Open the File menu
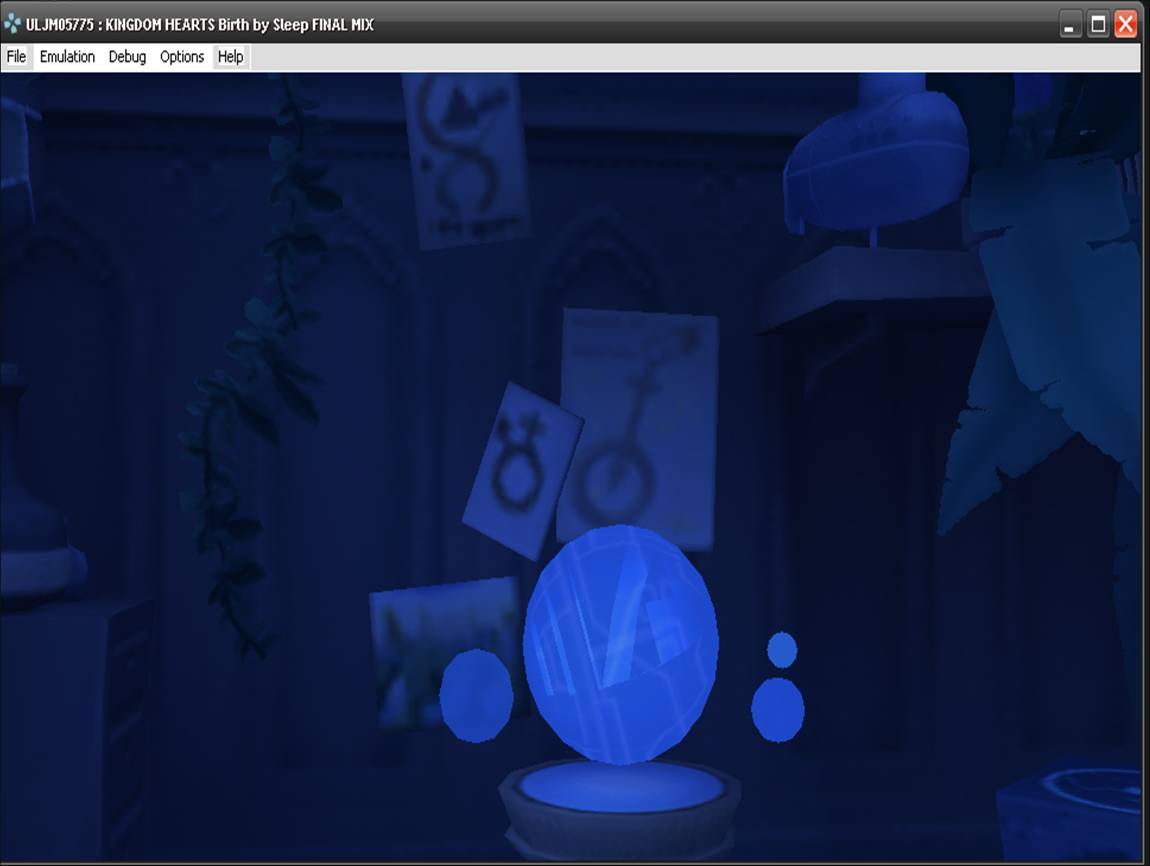Screen dimensions: 1150x866 point(16,57)
